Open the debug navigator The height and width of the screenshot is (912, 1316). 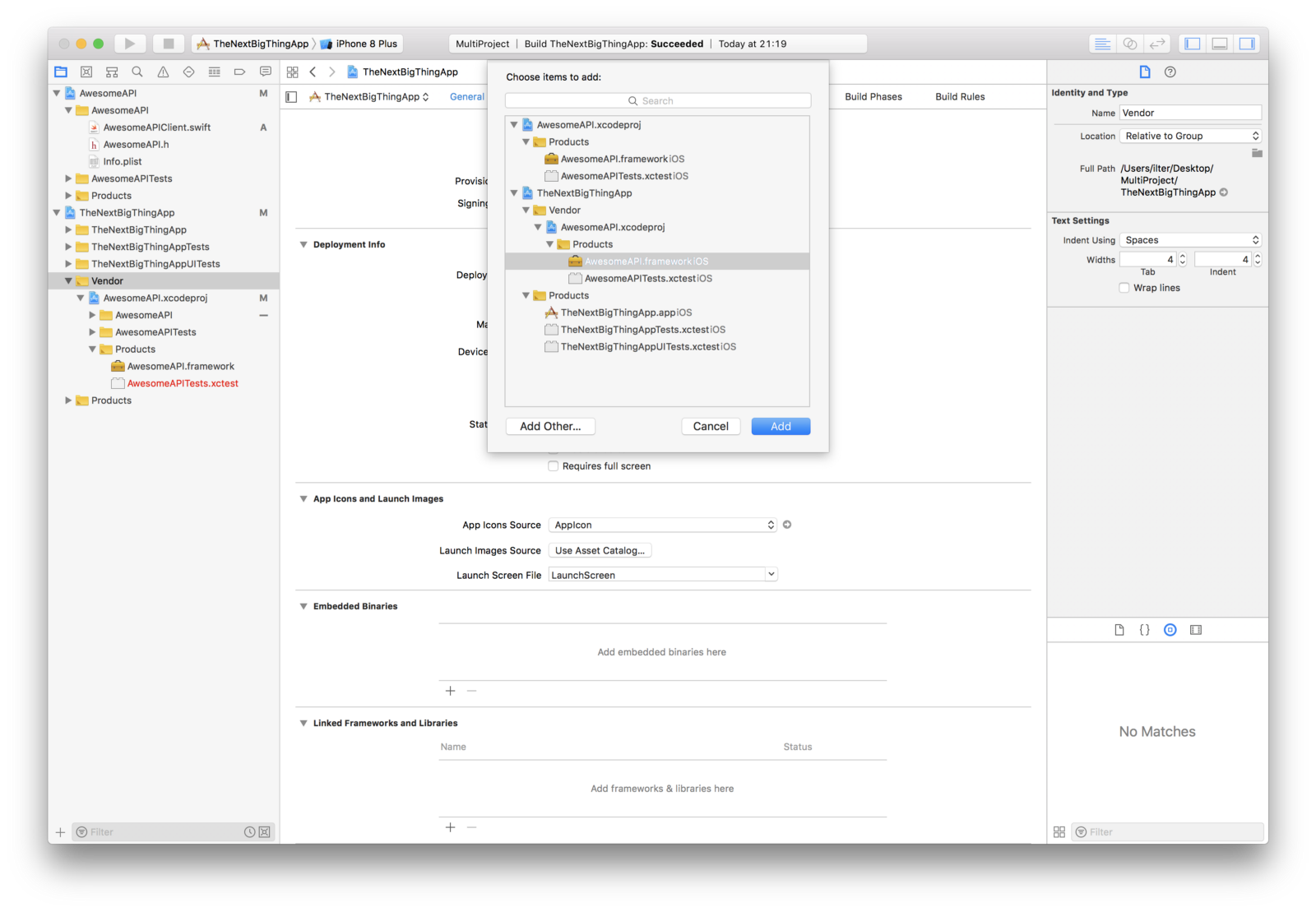click(x=214, y=72)
